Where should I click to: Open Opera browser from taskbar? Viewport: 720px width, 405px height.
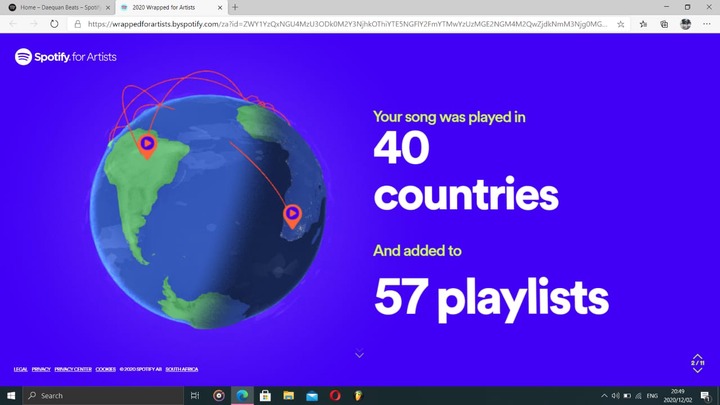click(x=335, y=395)
